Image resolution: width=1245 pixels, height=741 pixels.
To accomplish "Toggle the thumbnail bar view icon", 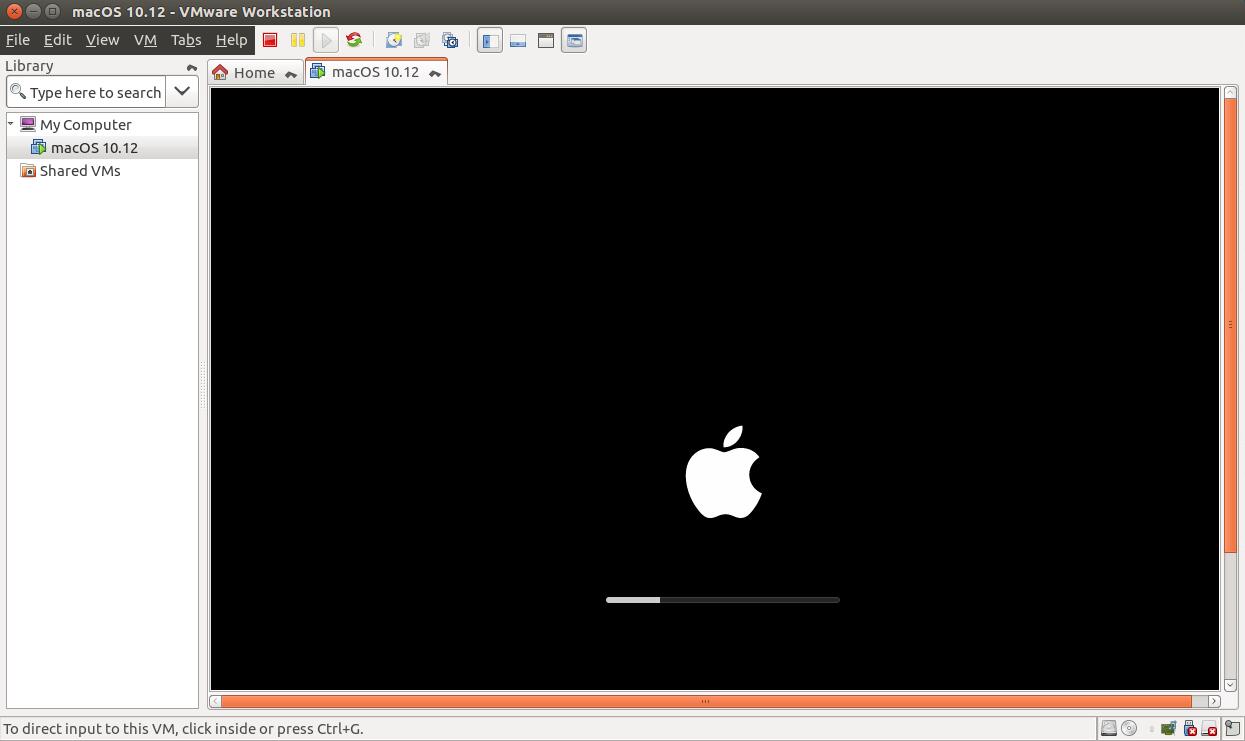I will (x=518, y=40).
